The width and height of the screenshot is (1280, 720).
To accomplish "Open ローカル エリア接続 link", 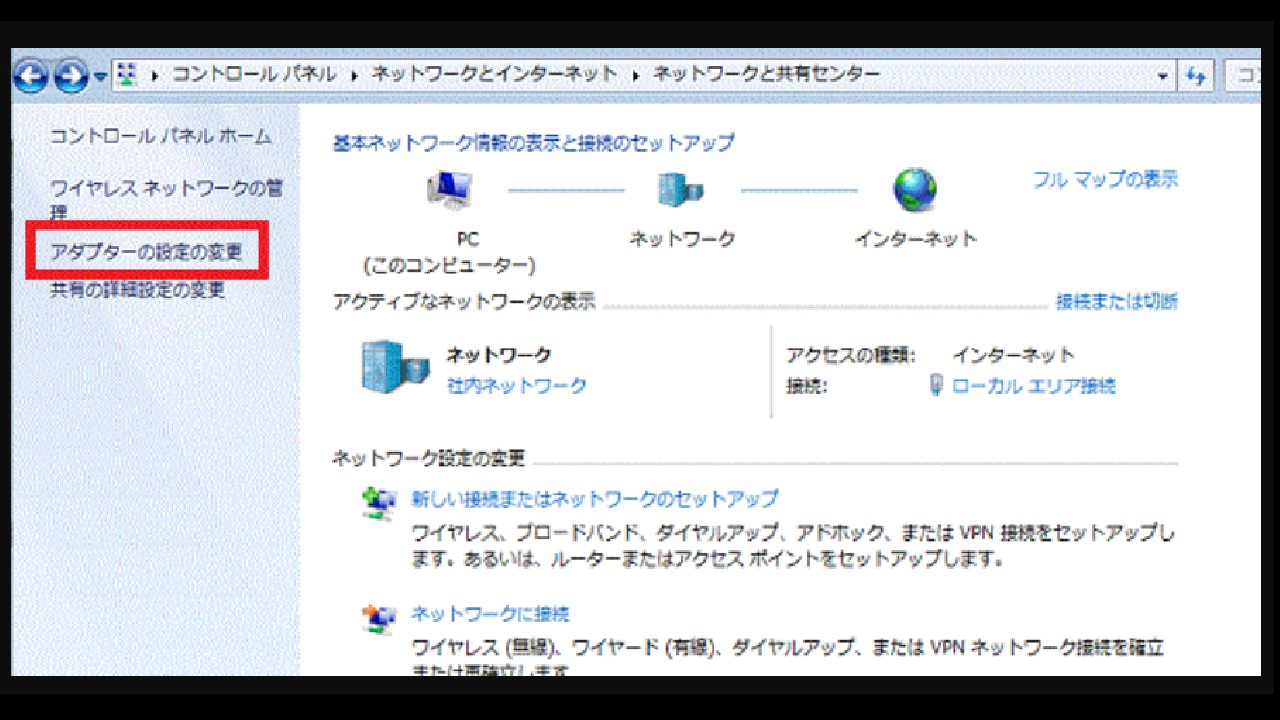I will 1034,385.
